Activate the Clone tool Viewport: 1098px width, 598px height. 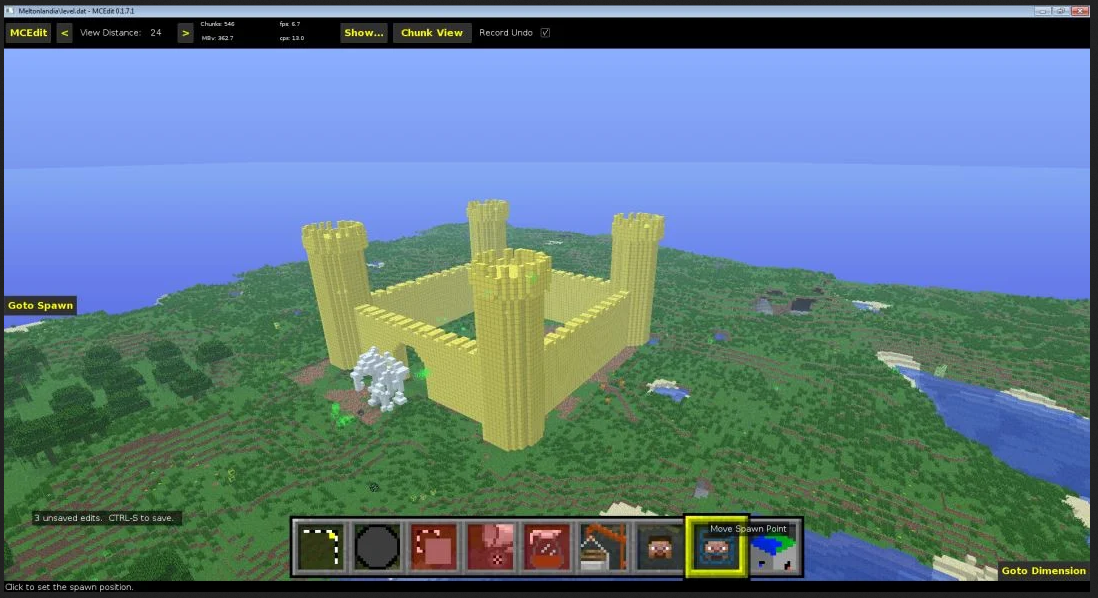click(433, 547)
